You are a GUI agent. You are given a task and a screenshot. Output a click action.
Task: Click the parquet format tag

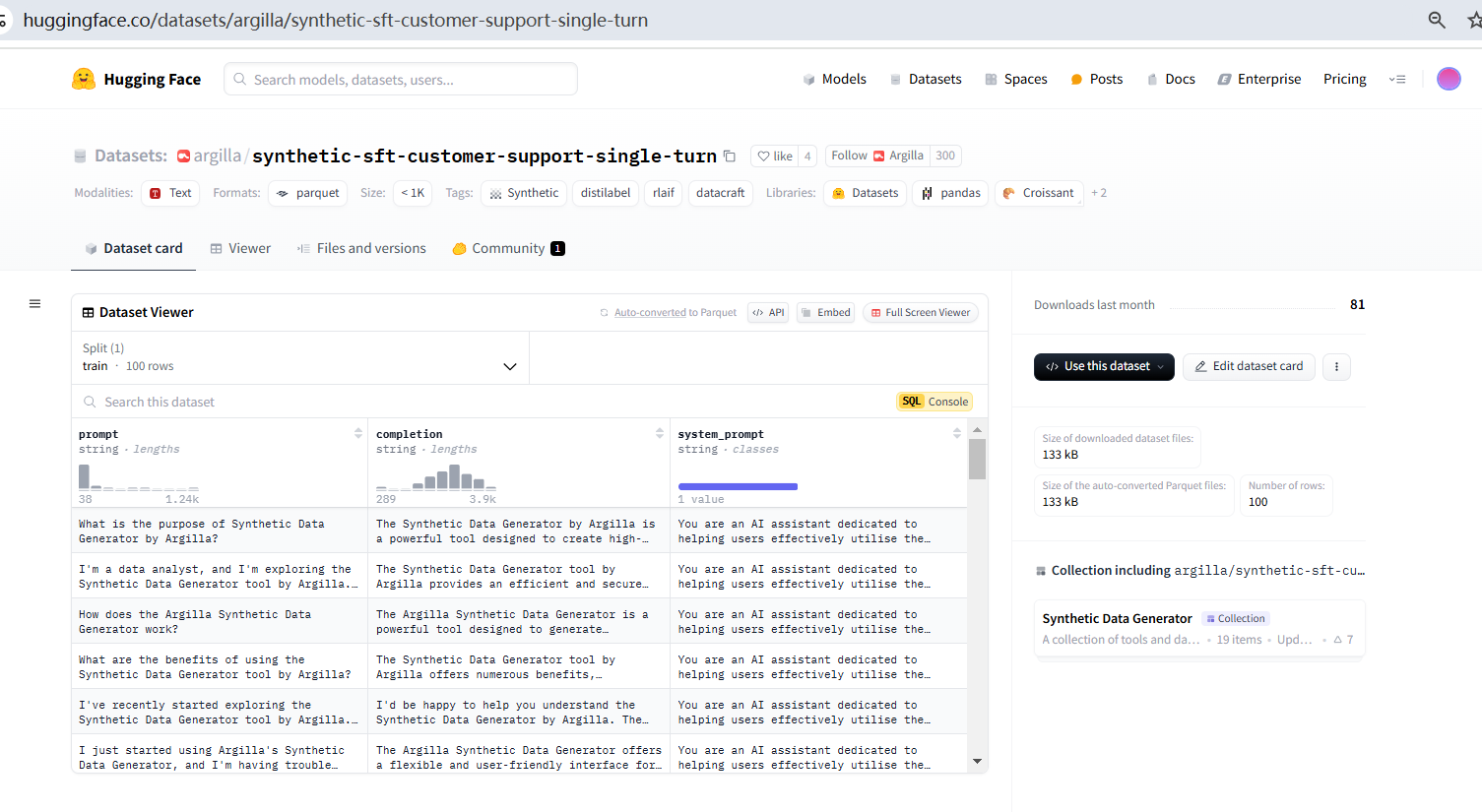tap(307, 193)
